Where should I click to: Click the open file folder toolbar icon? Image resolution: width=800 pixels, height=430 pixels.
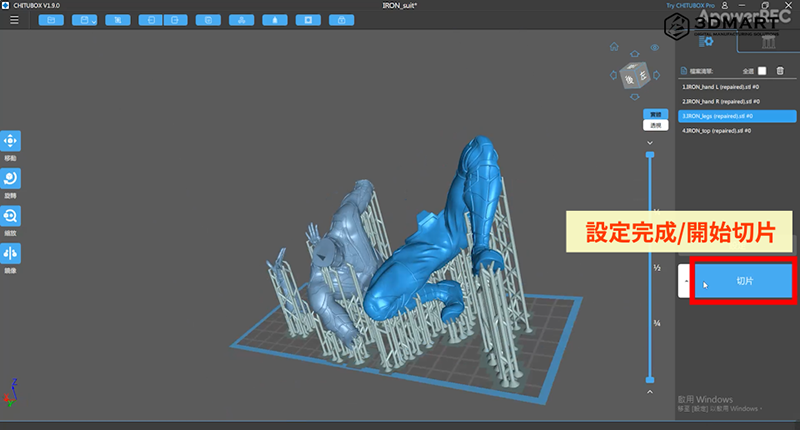click(51, 20)
